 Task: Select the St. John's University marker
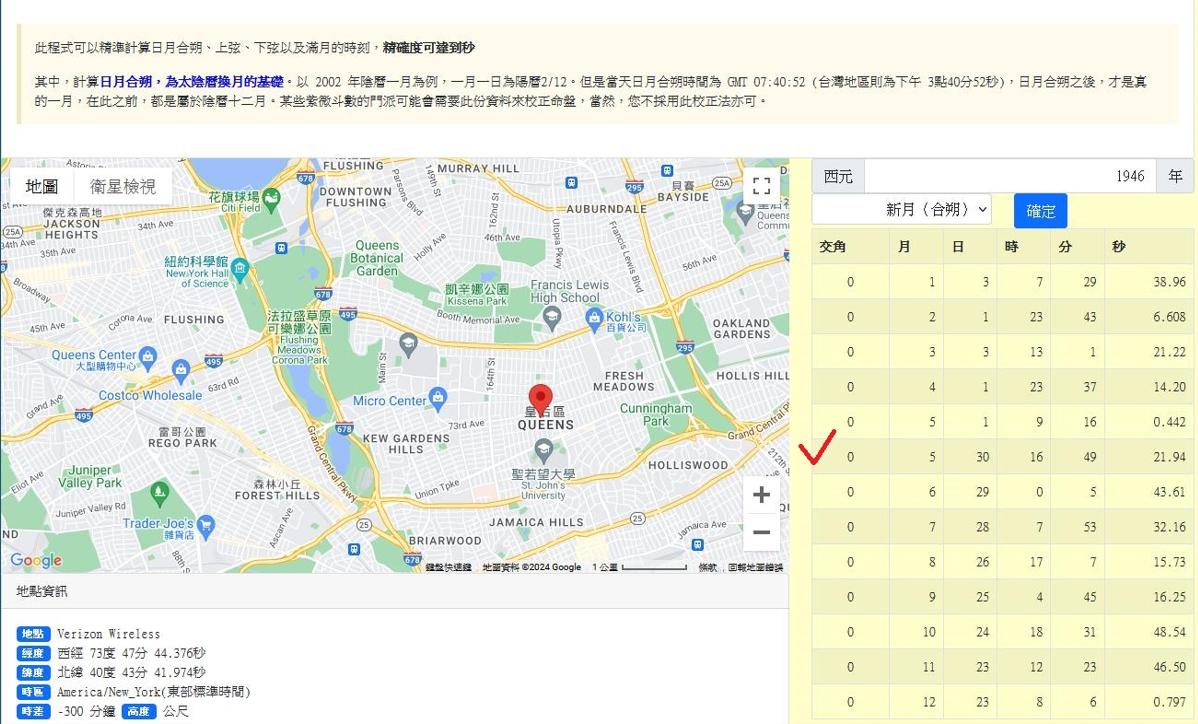[x=543, y=449]
